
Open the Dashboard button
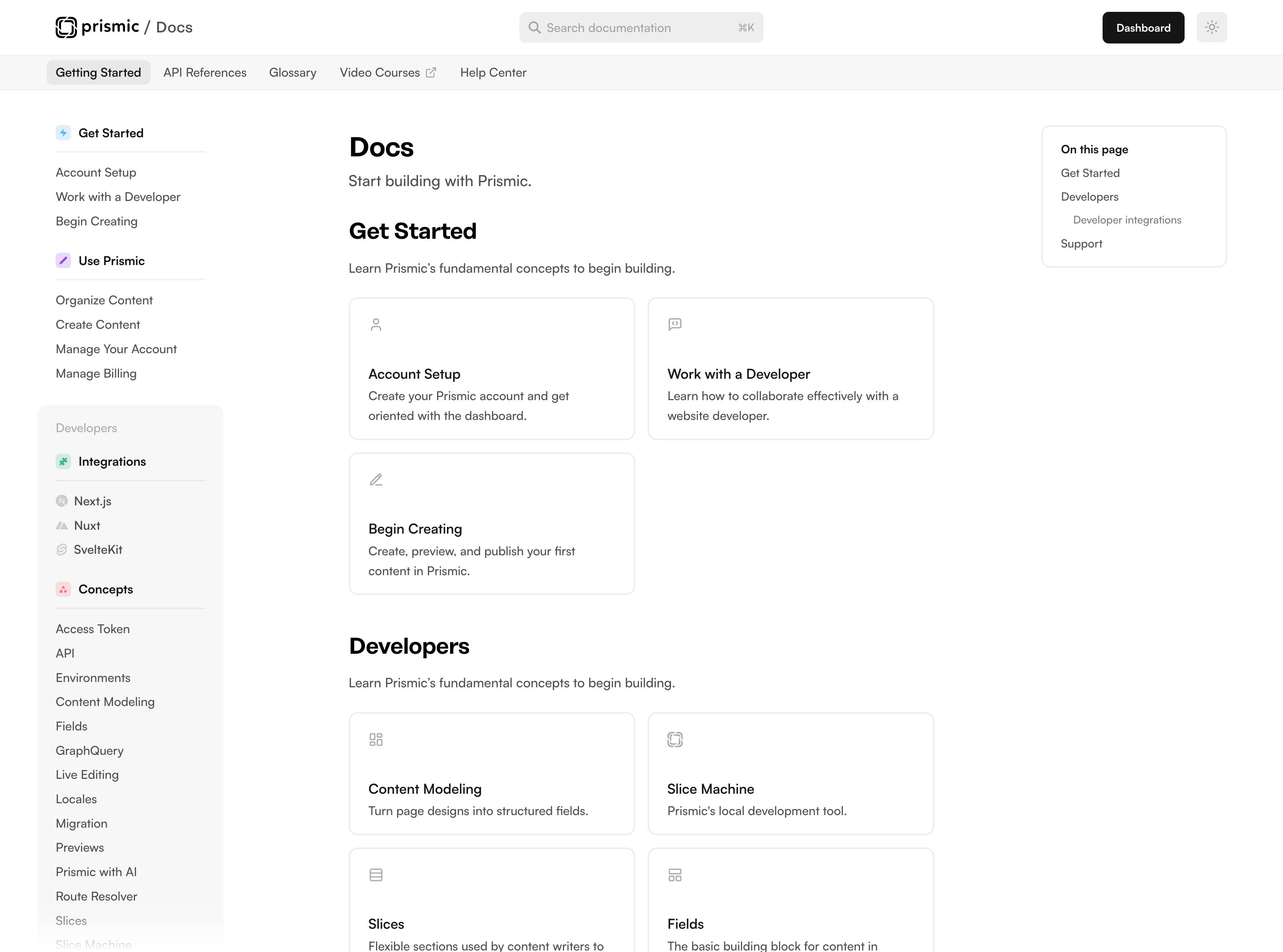pyautogui.click(x=1143, y=28)
